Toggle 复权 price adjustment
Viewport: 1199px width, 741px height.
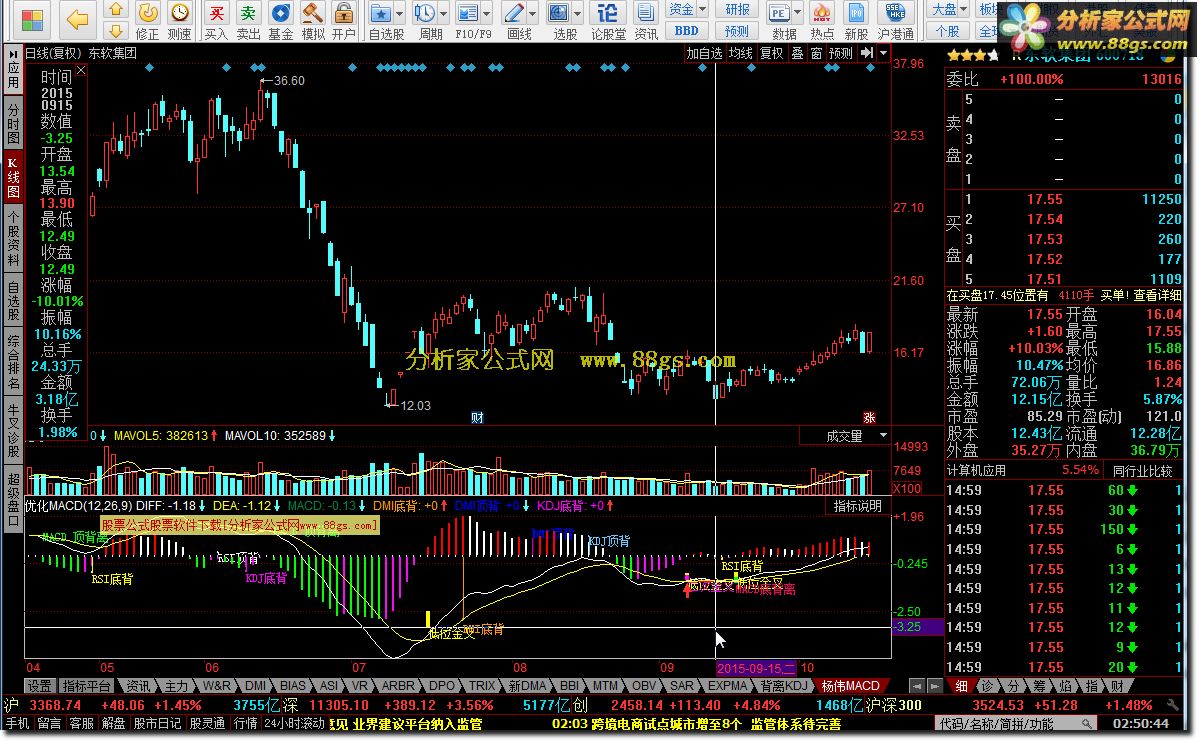point(772,54)
